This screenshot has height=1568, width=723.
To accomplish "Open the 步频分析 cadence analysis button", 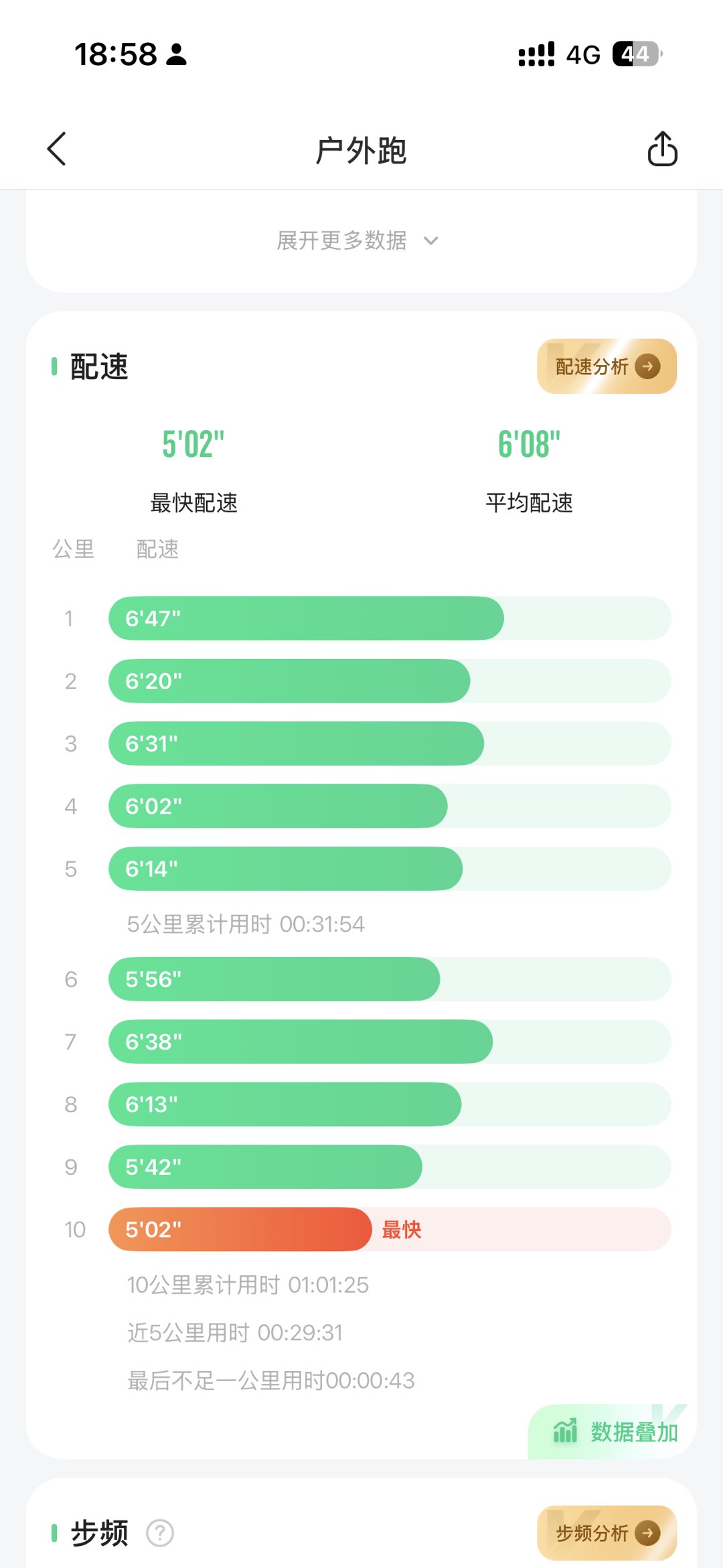I will 606,1533.
